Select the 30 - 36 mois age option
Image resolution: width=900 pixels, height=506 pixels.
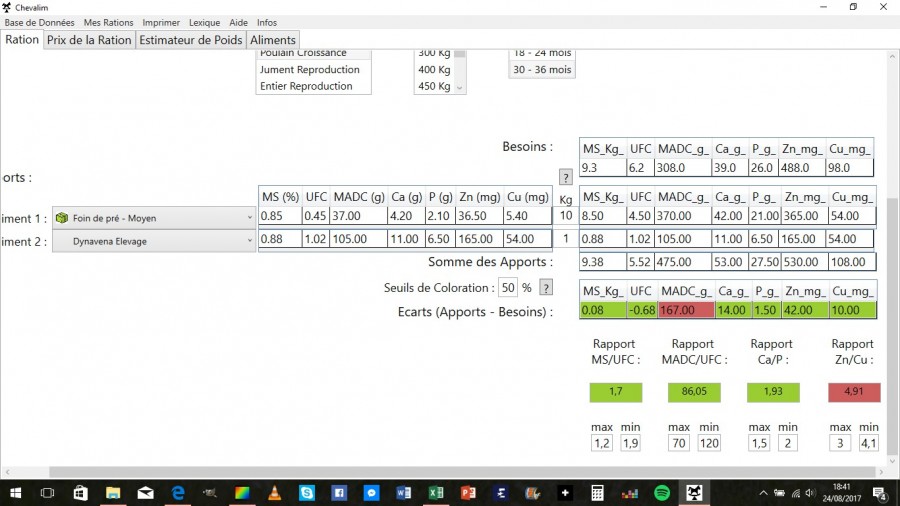[x=542, y=70]
